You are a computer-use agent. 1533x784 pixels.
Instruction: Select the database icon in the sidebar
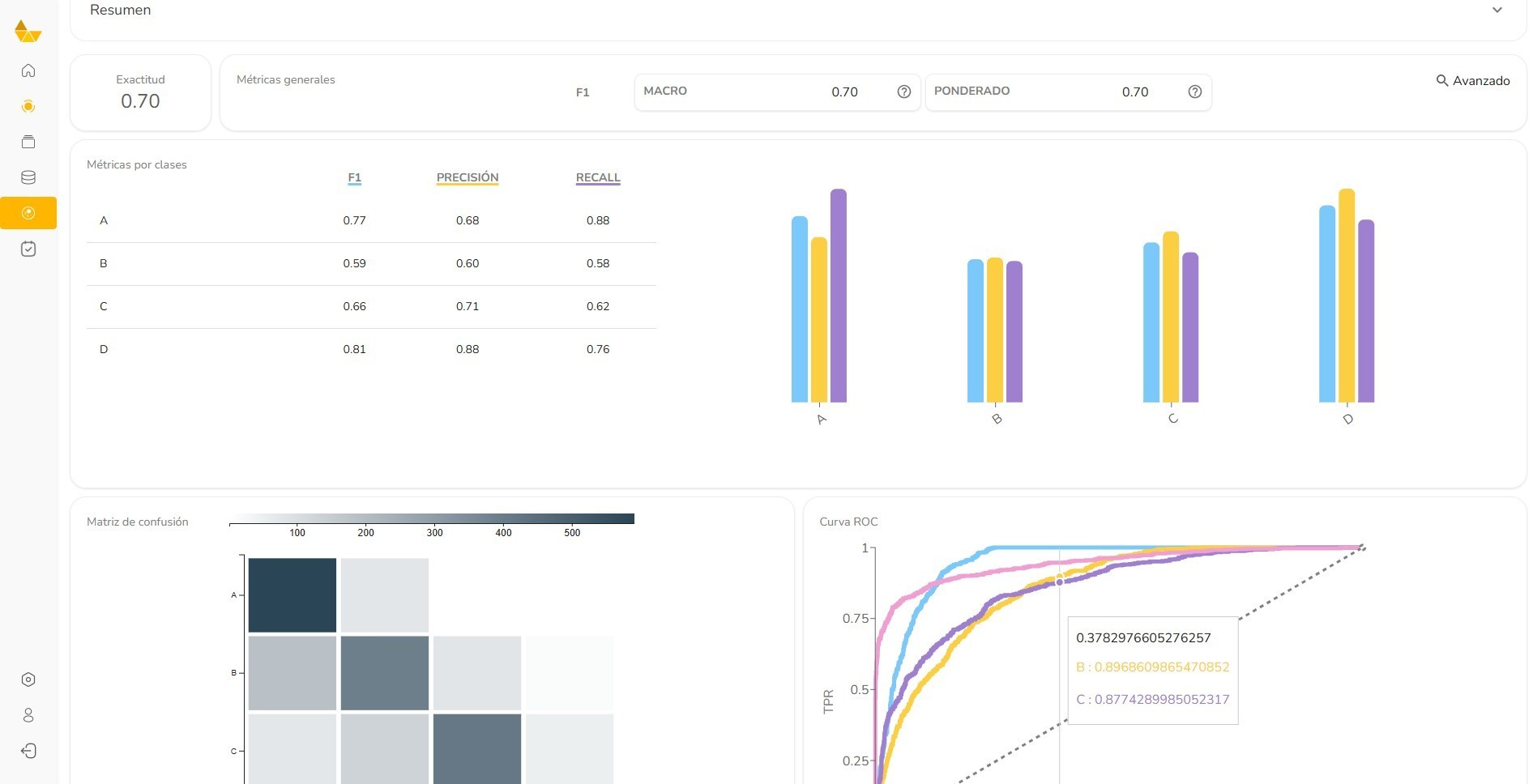[28, 177]
